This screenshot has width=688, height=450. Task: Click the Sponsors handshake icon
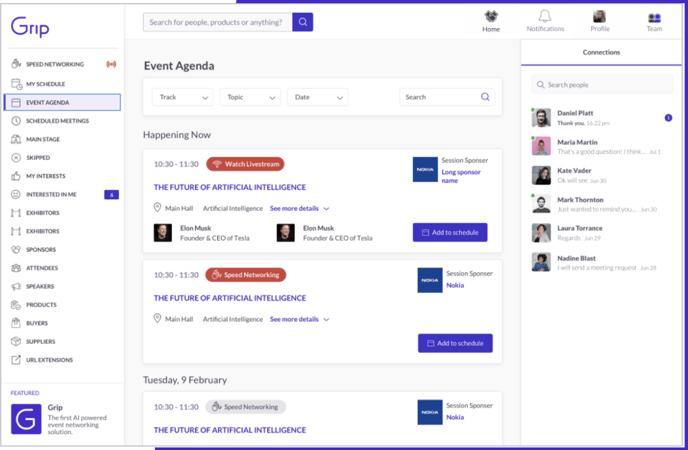coord(16,250)
